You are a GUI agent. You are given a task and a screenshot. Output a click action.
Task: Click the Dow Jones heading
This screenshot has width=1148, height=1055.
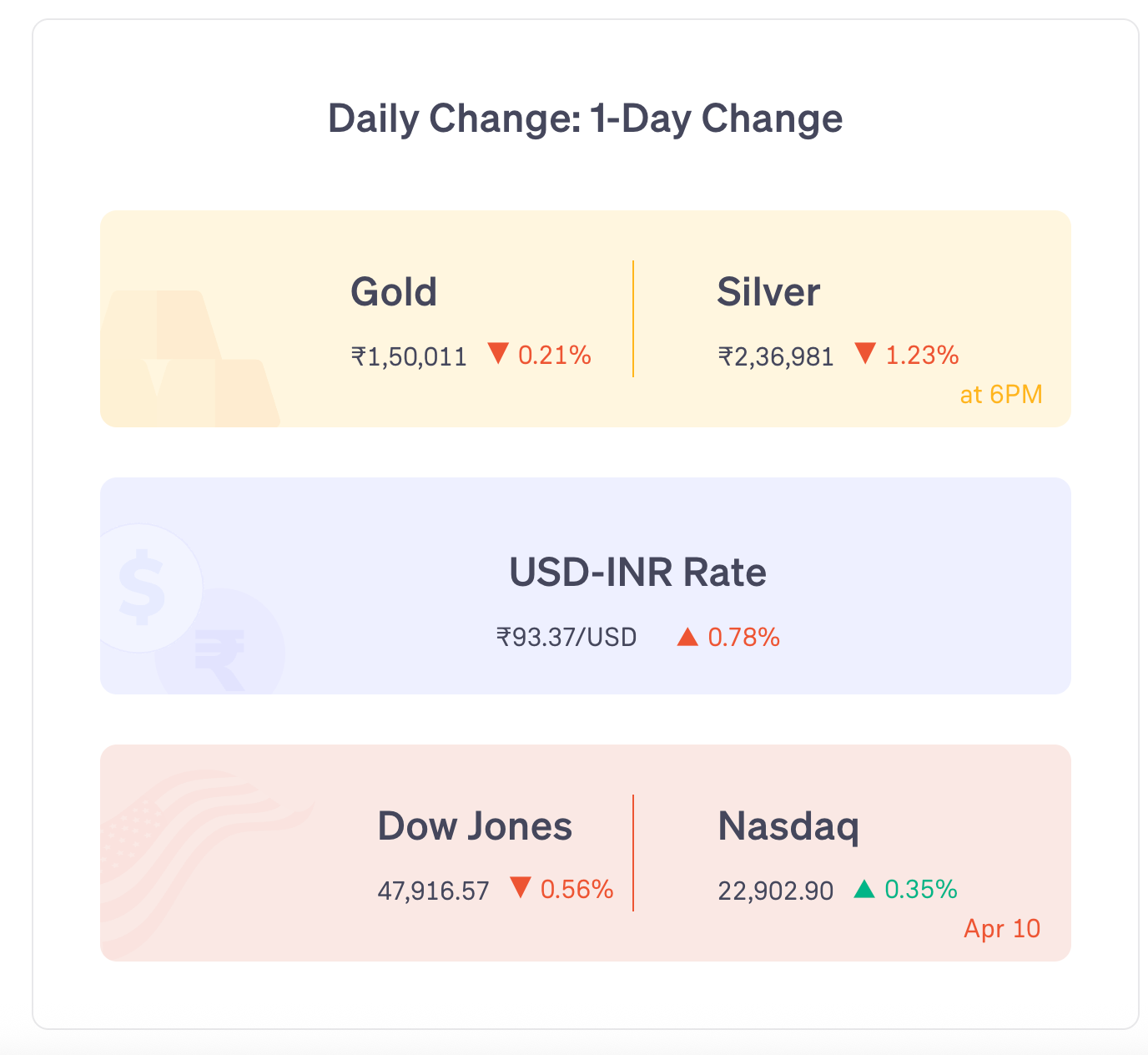(x=475, y=826)
